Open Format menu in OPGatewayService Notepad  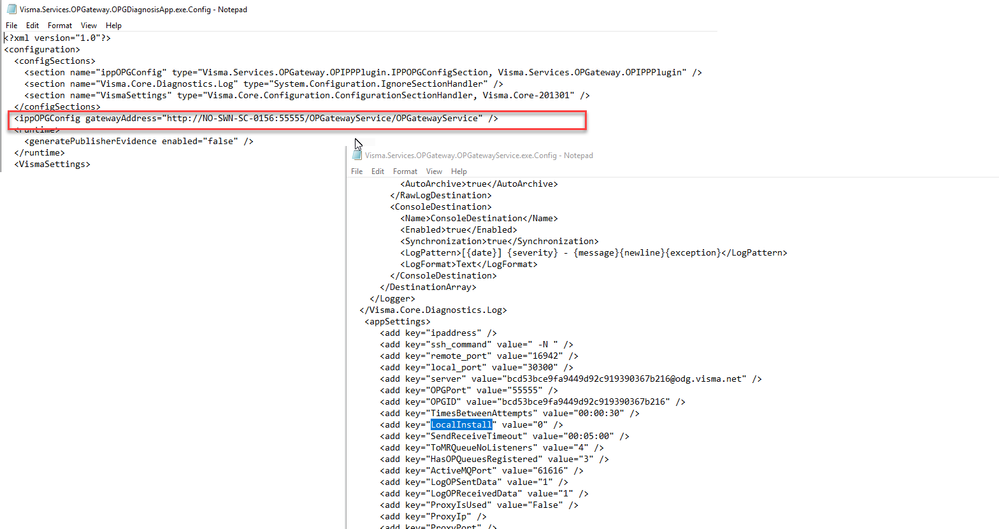405,171
